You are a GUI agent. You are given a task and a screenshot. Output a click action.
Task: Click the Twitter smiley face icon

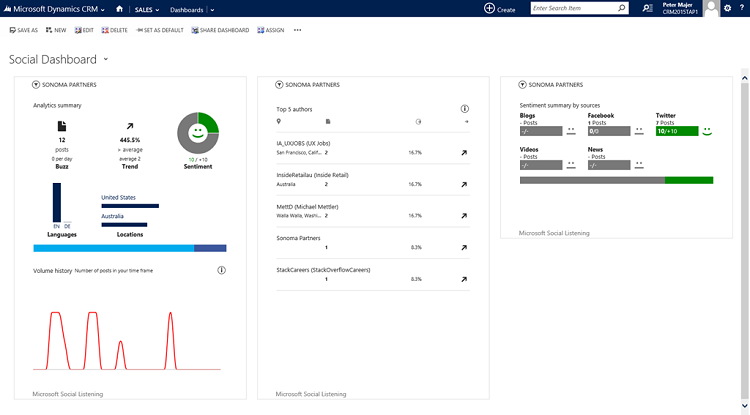tap(707, 131)
